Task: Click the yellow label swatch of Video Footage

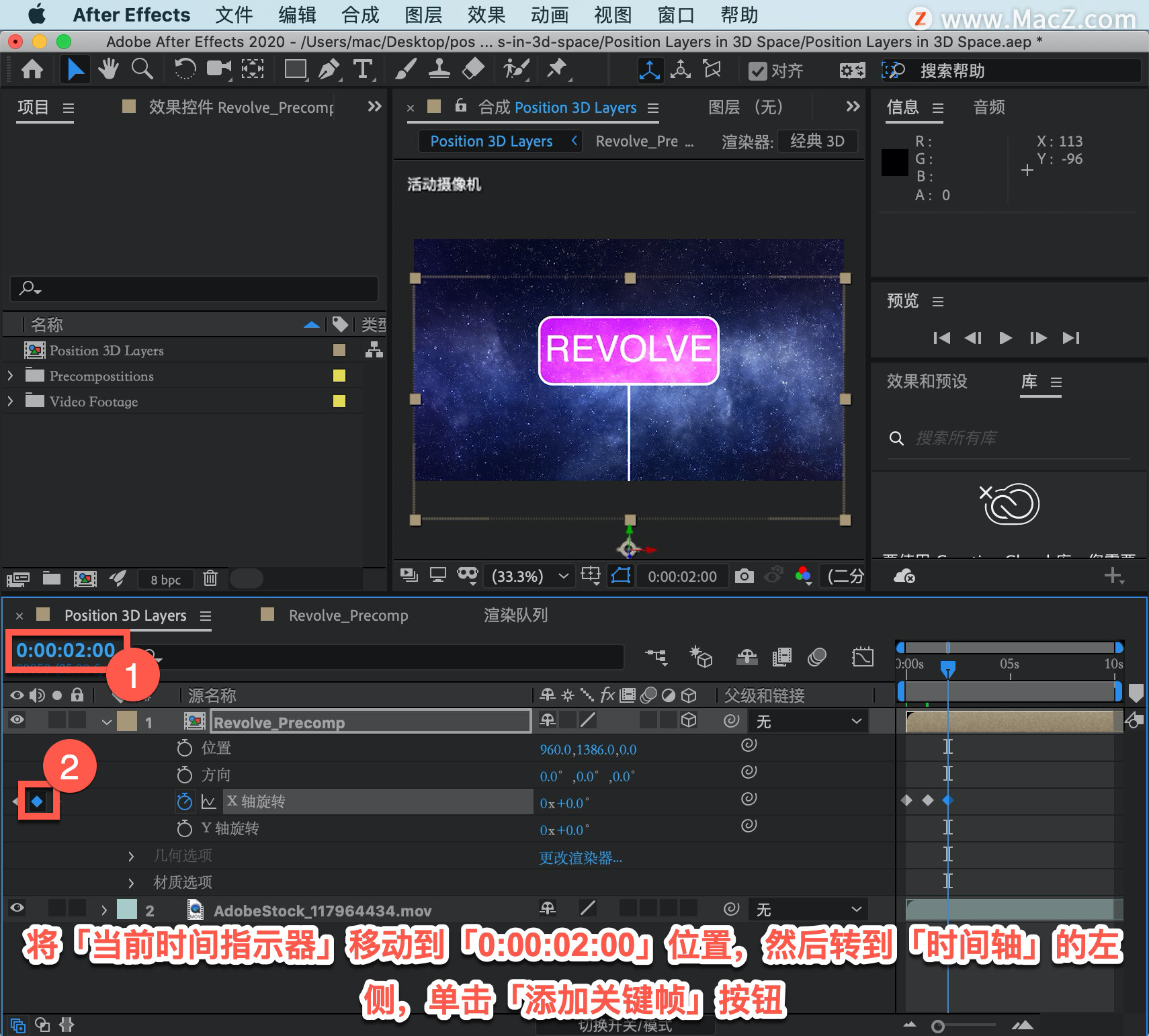Action: tap(339, 401)
